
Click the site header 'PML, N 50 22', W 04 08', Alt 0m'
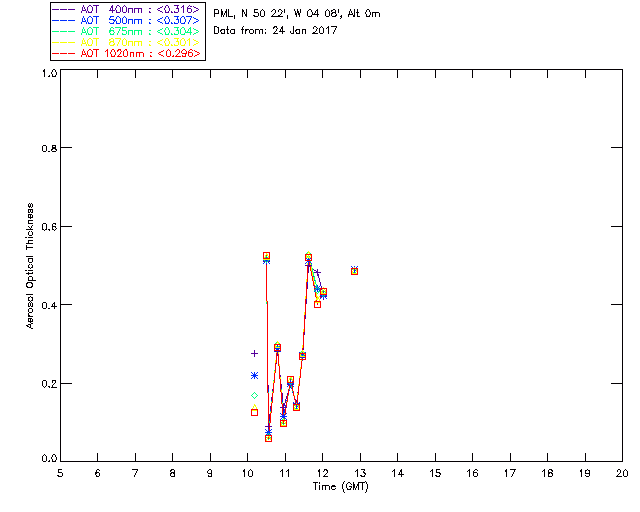pos(297,13)
